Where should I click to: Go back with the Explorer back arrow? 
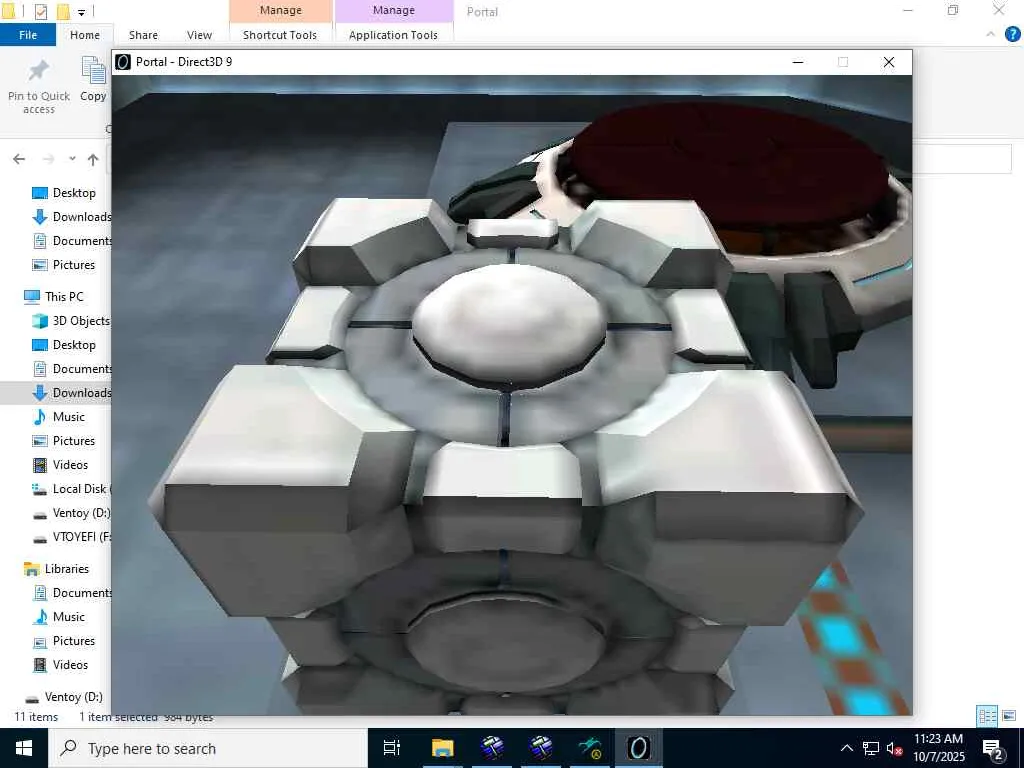coord(19,159)
